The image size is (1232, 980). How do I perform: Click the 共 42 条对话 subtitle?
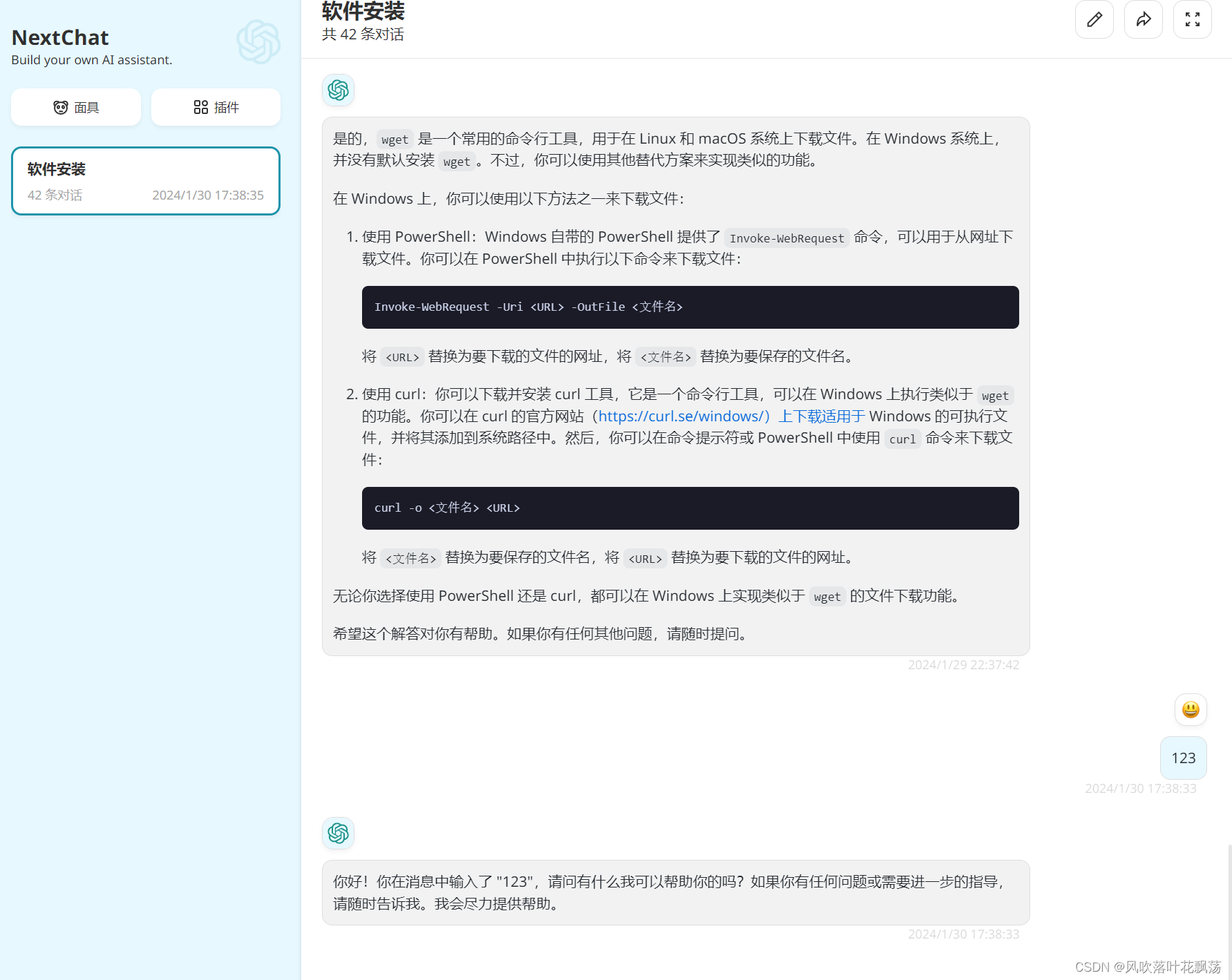[363, 35]
